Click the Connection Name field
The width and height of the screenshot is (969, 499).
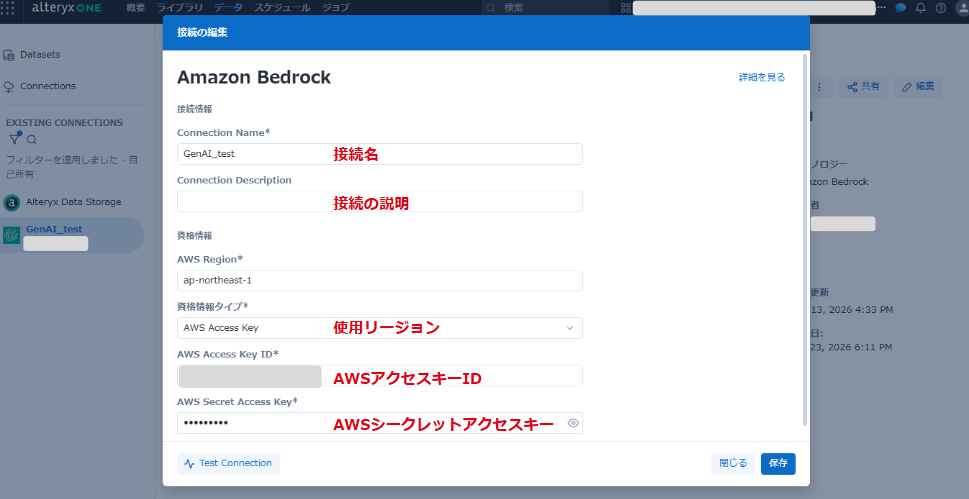pos(379,154)
